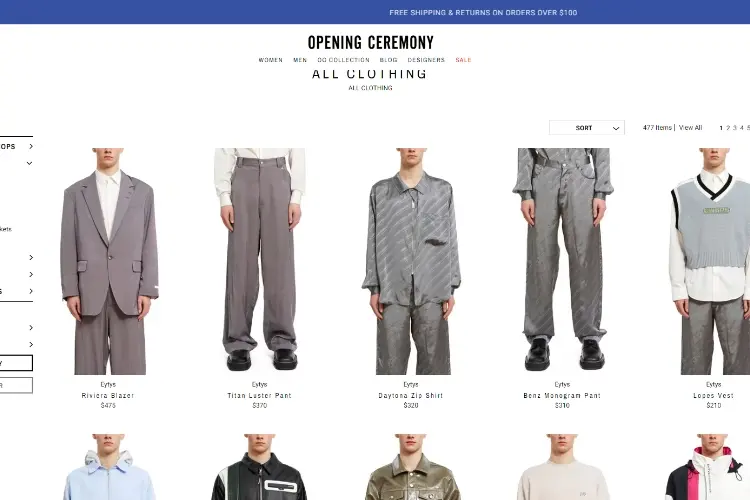The width and height of the screenshot is (750, 500).
Task: Expand the sidebar category ending in OPS
Action: click(16, 146)
